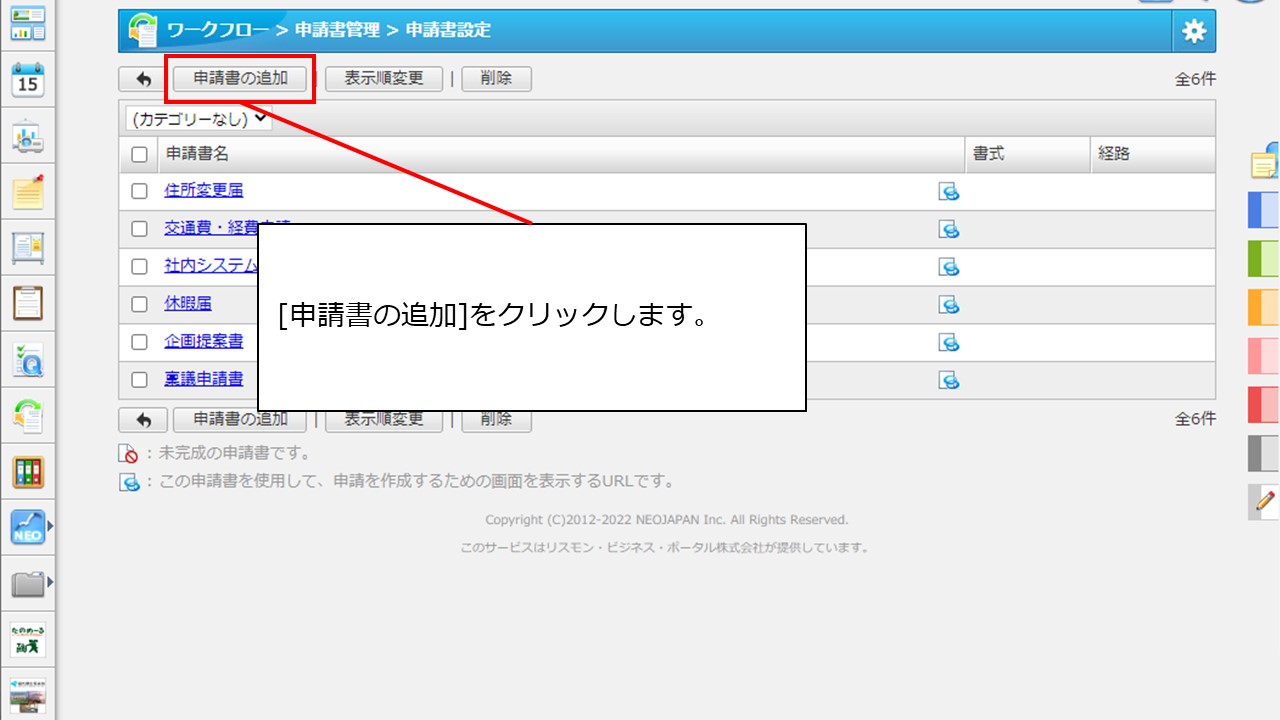Image resolution: width=1280 pixels, height=720 pixels.
Task: Open the 住所変更届 application form link
Action: coord(204,190)
